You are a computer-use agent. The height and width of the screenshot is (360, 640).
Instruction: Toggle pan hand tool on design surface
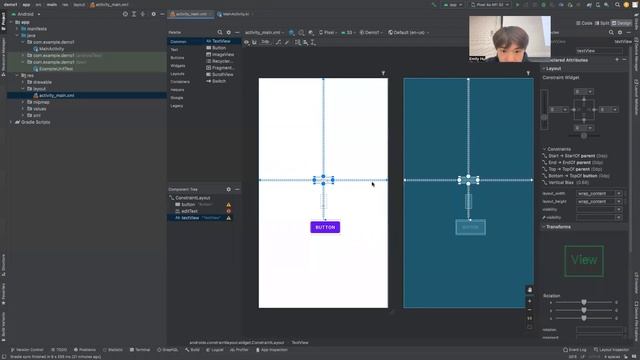(530, 290)
